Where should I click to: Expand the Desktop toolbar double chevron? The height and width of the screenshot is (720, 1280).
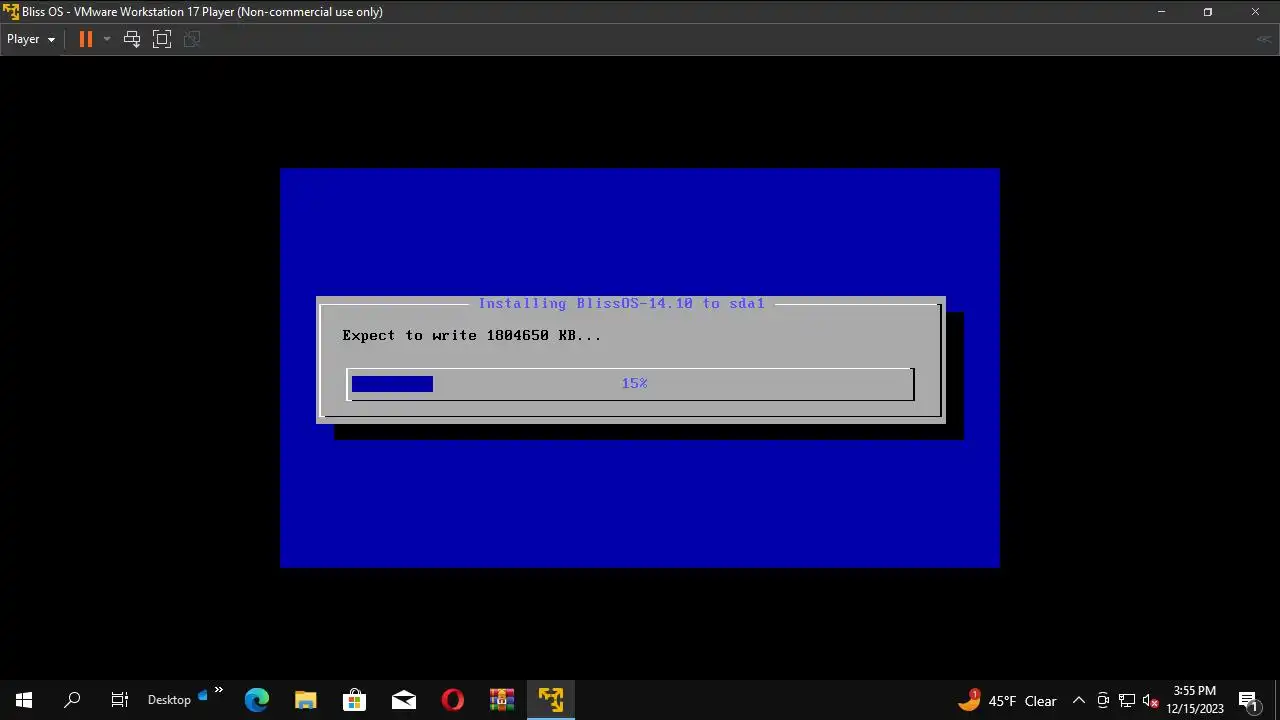click(218, 692)
